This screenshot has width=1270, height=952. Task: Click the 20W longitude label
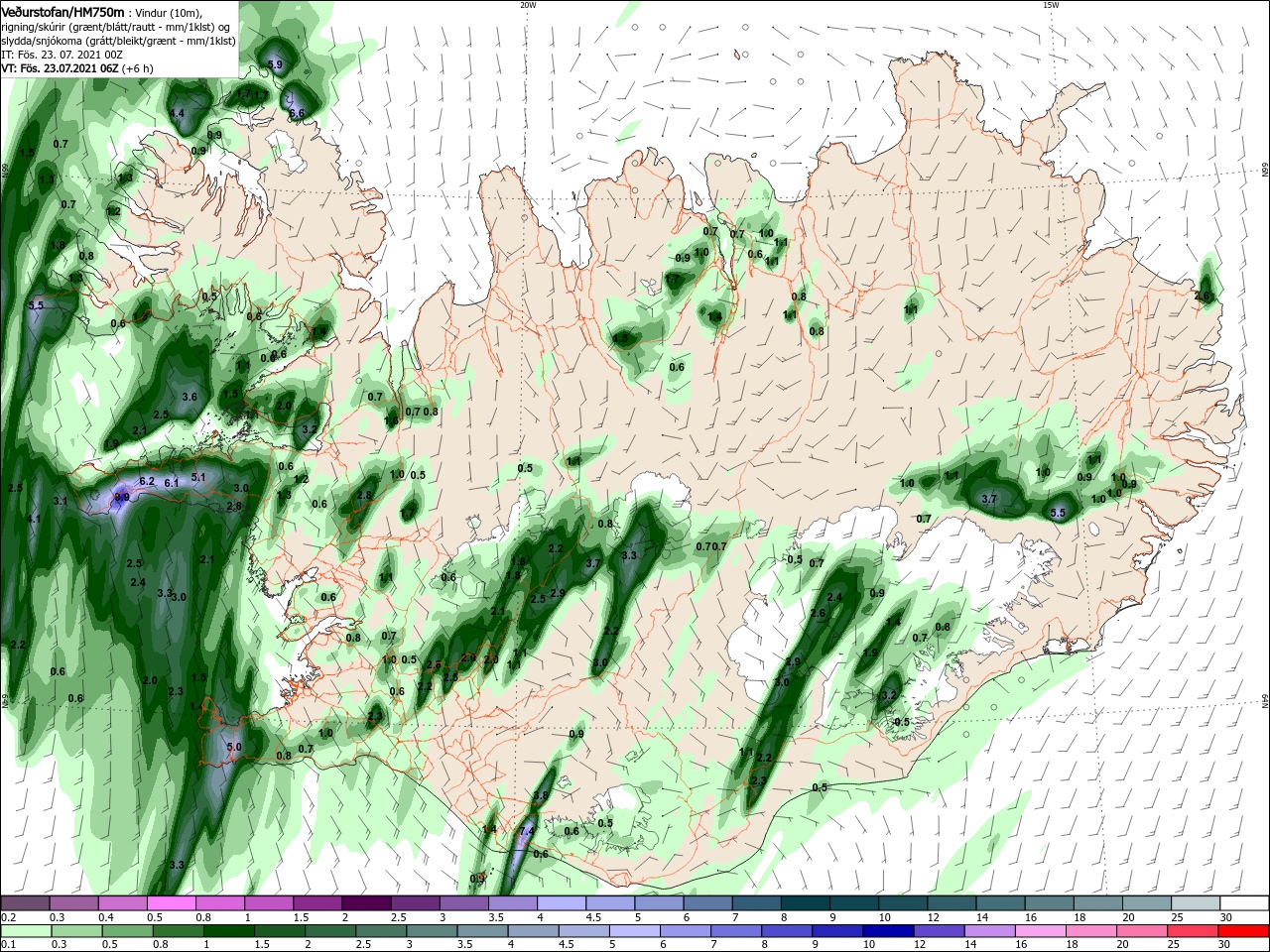tap(528, 5)
